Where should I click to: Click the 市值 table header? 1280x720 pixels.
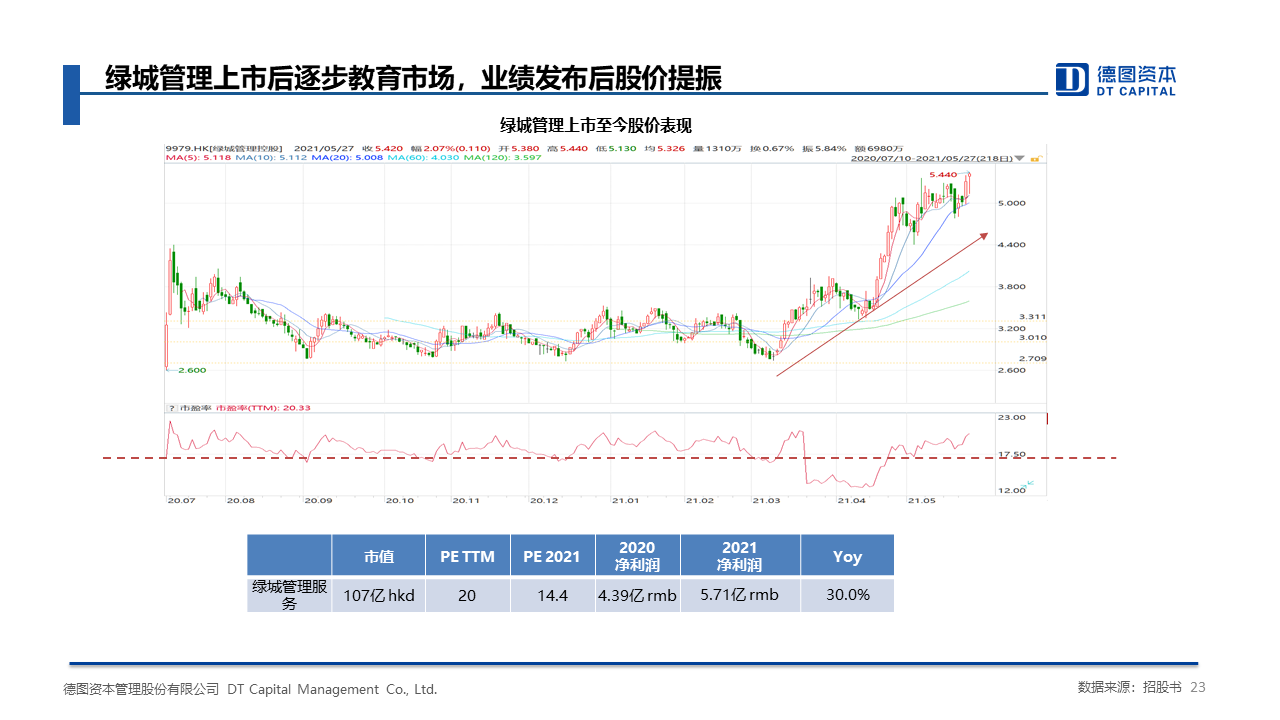click(379, 556)
